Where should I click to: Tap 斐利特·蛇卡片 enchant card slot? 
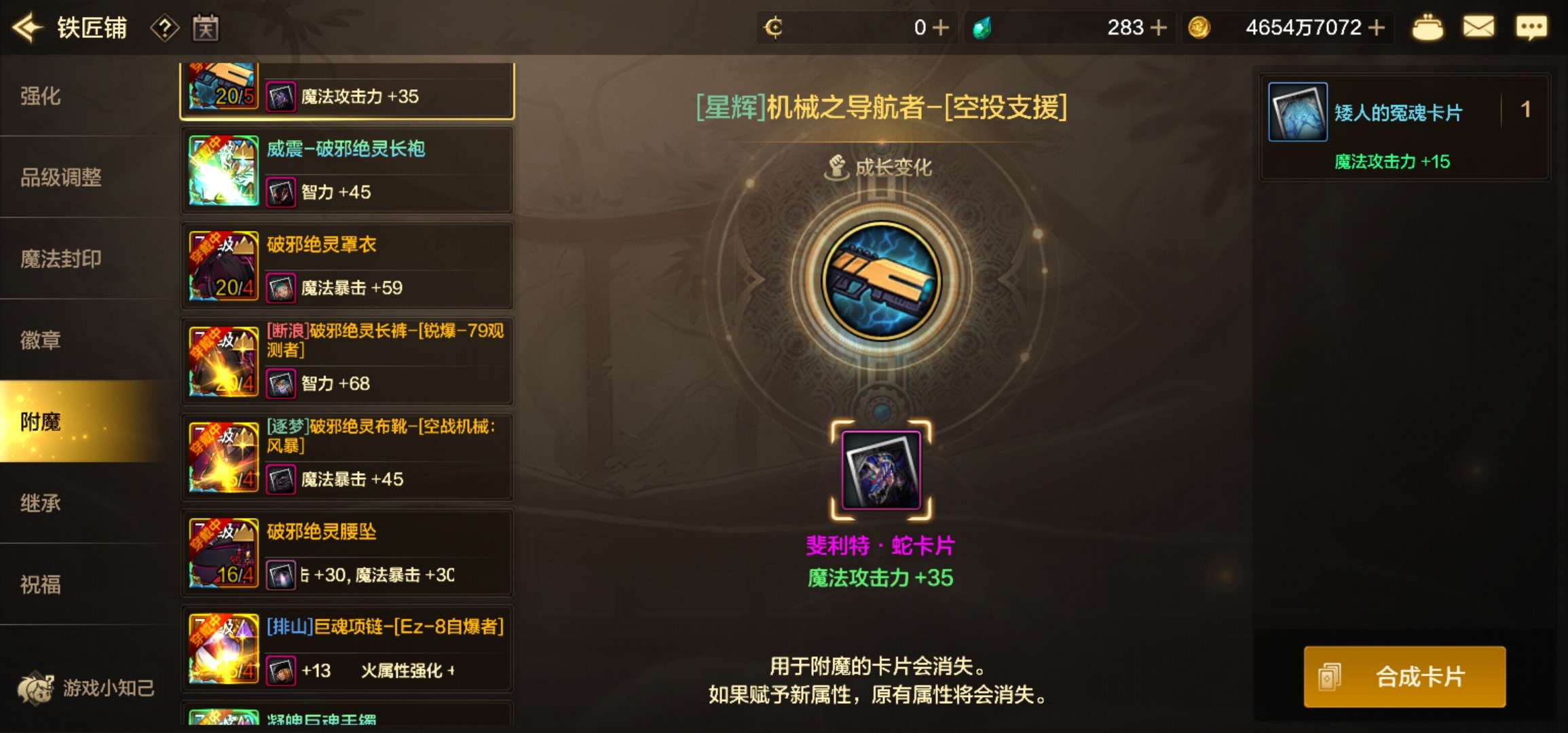(x=881, y=470)
